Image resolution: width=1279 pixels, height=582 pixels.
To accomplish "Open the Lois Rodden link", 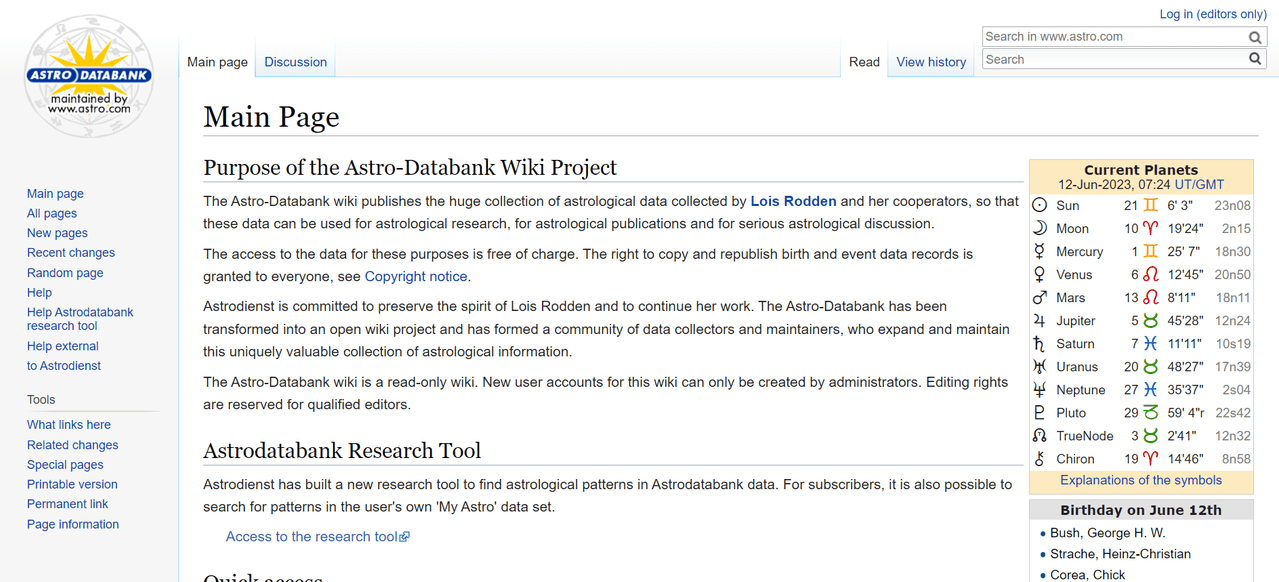I will click(x=793, y=201).
